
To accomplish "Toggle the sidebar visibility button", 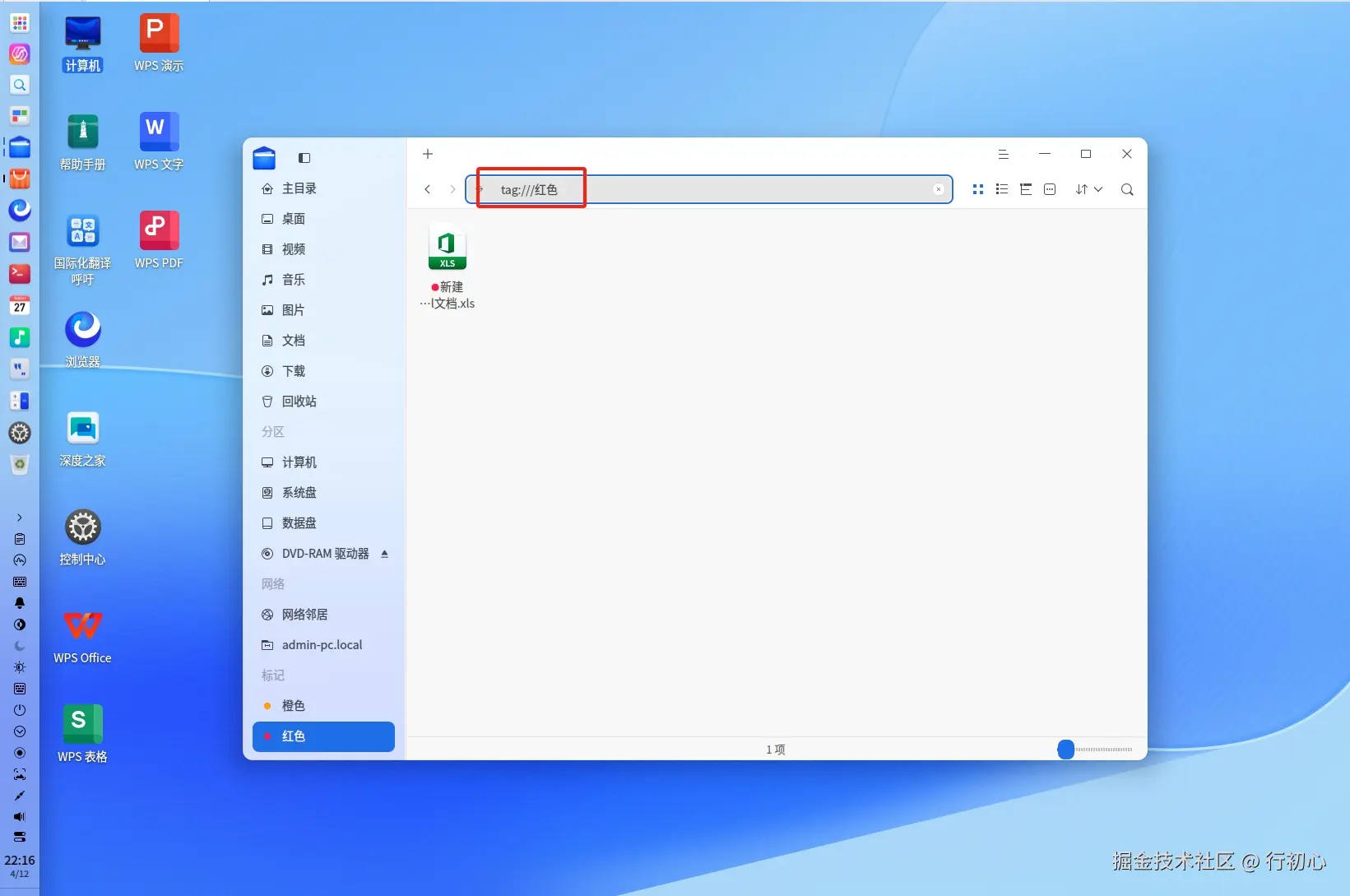I will coord(304,158).
